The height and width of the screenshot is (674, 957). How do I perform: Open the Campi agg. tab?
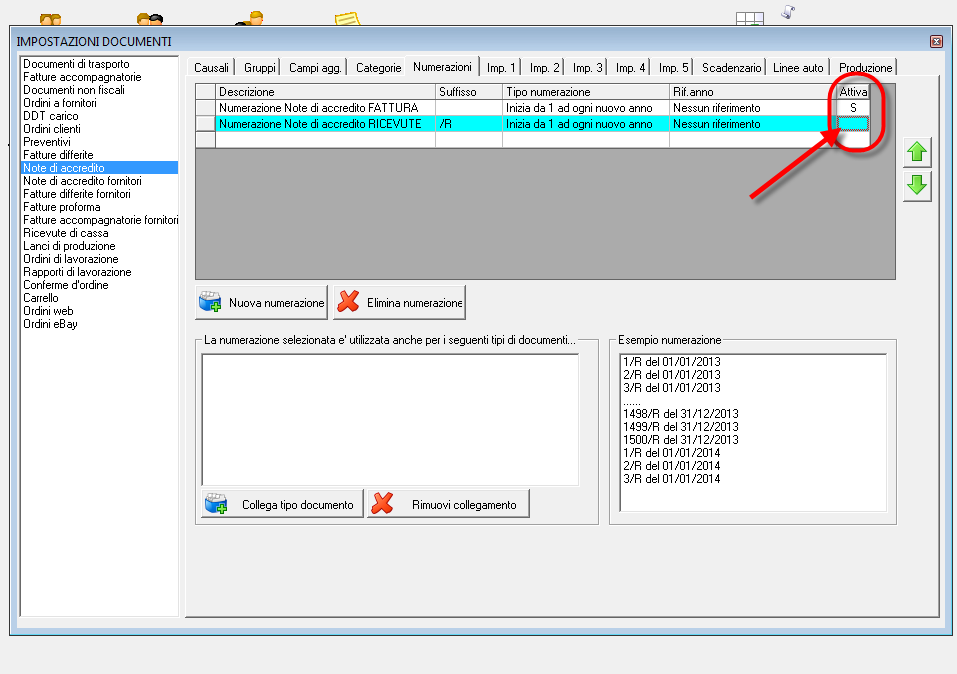pyautogui.click(x=315, y=68)
